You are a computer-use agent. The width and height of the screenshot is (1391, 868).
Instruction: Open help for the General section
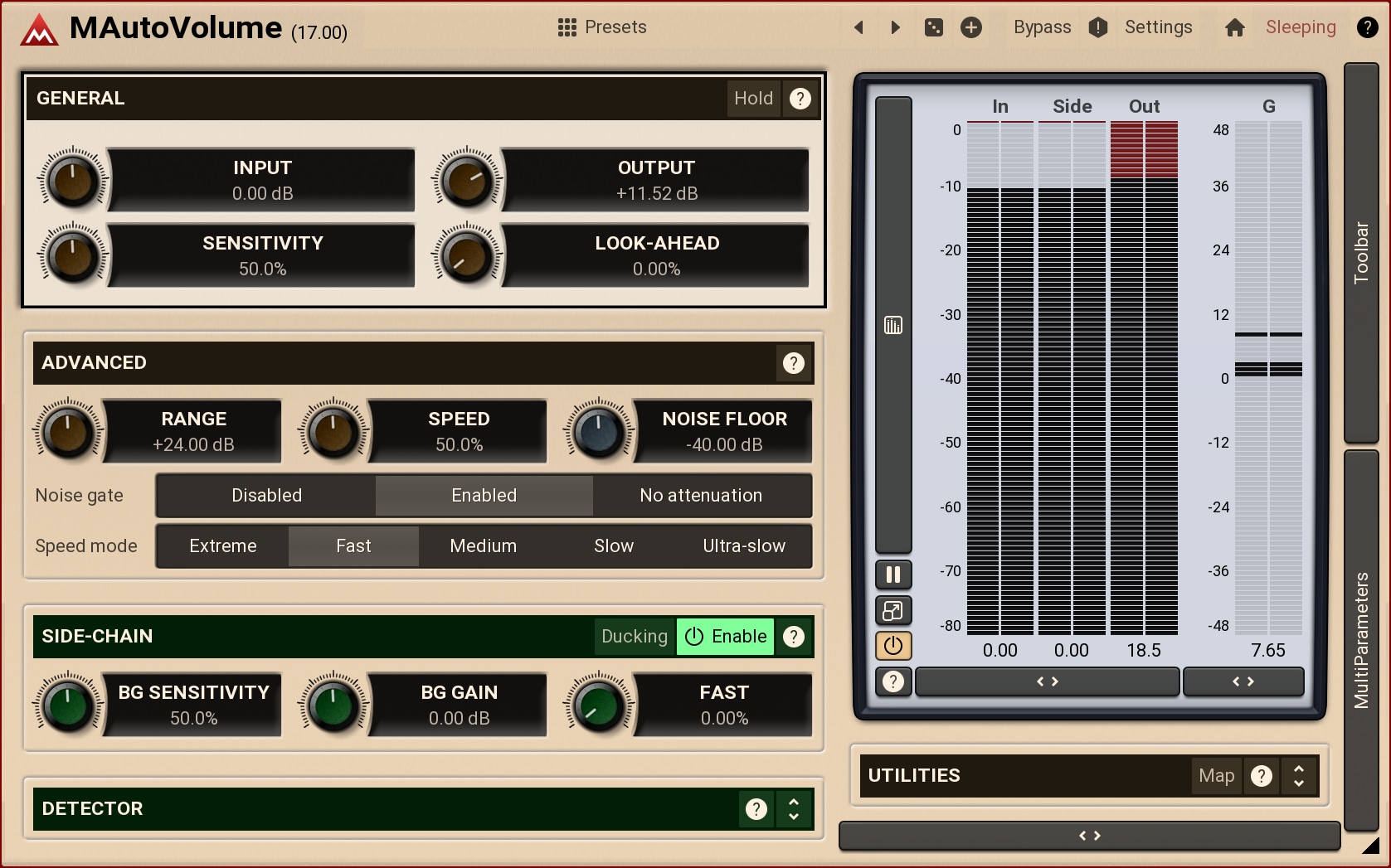click(x=800, y=99)
